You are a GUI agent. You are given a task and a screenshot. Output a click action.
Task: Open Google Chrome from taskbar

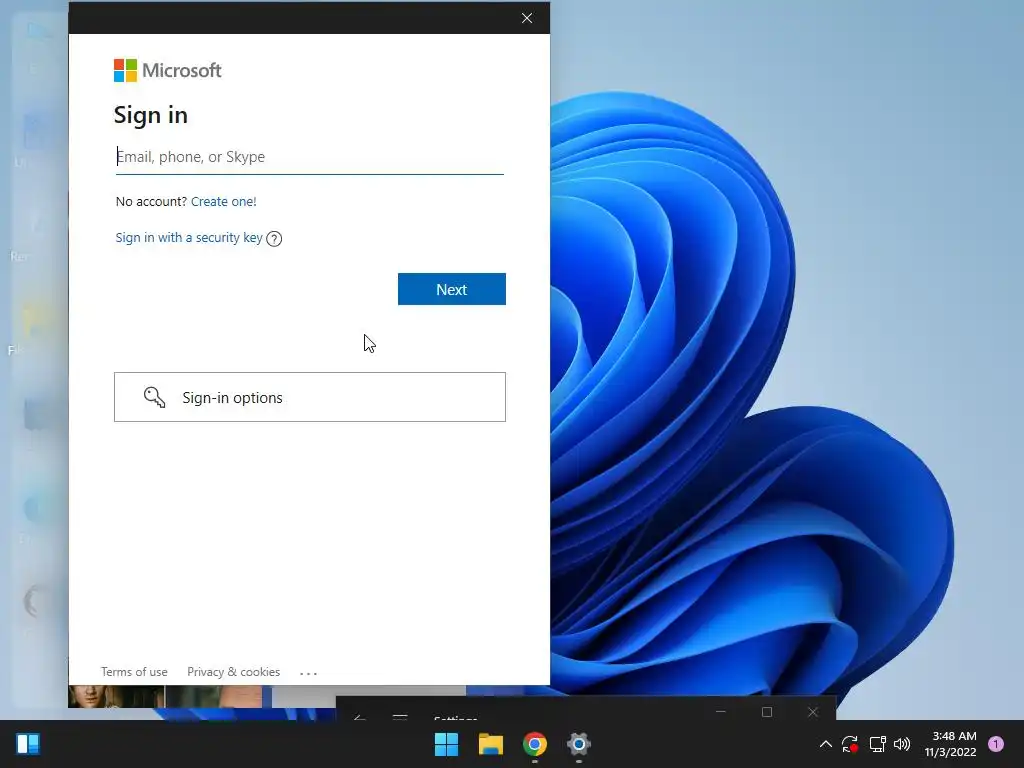click(x=534, y=744)
